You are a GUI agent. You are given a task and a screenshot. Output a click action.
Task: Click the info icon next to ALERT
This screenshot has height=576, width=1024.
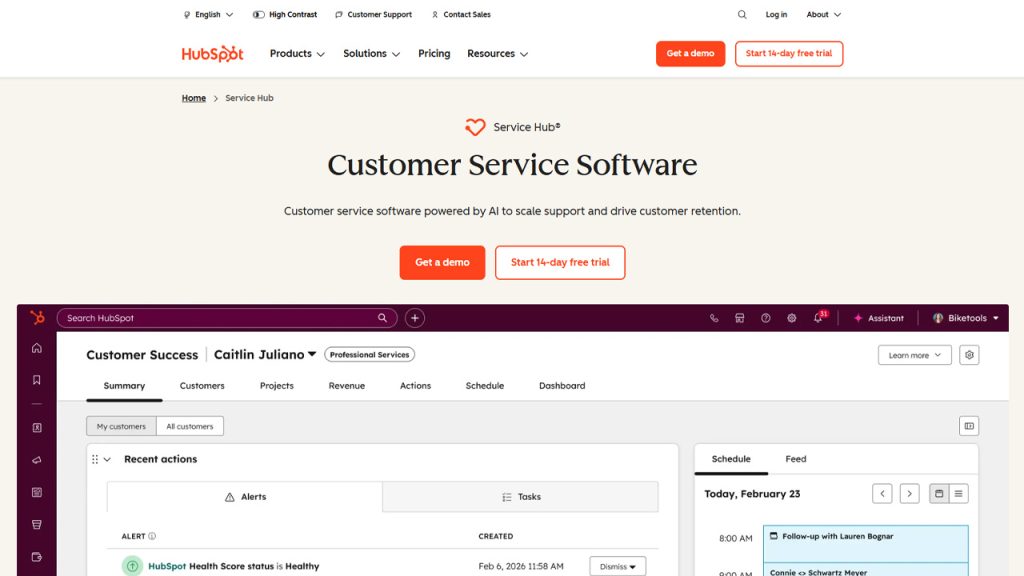coord(152,536)
